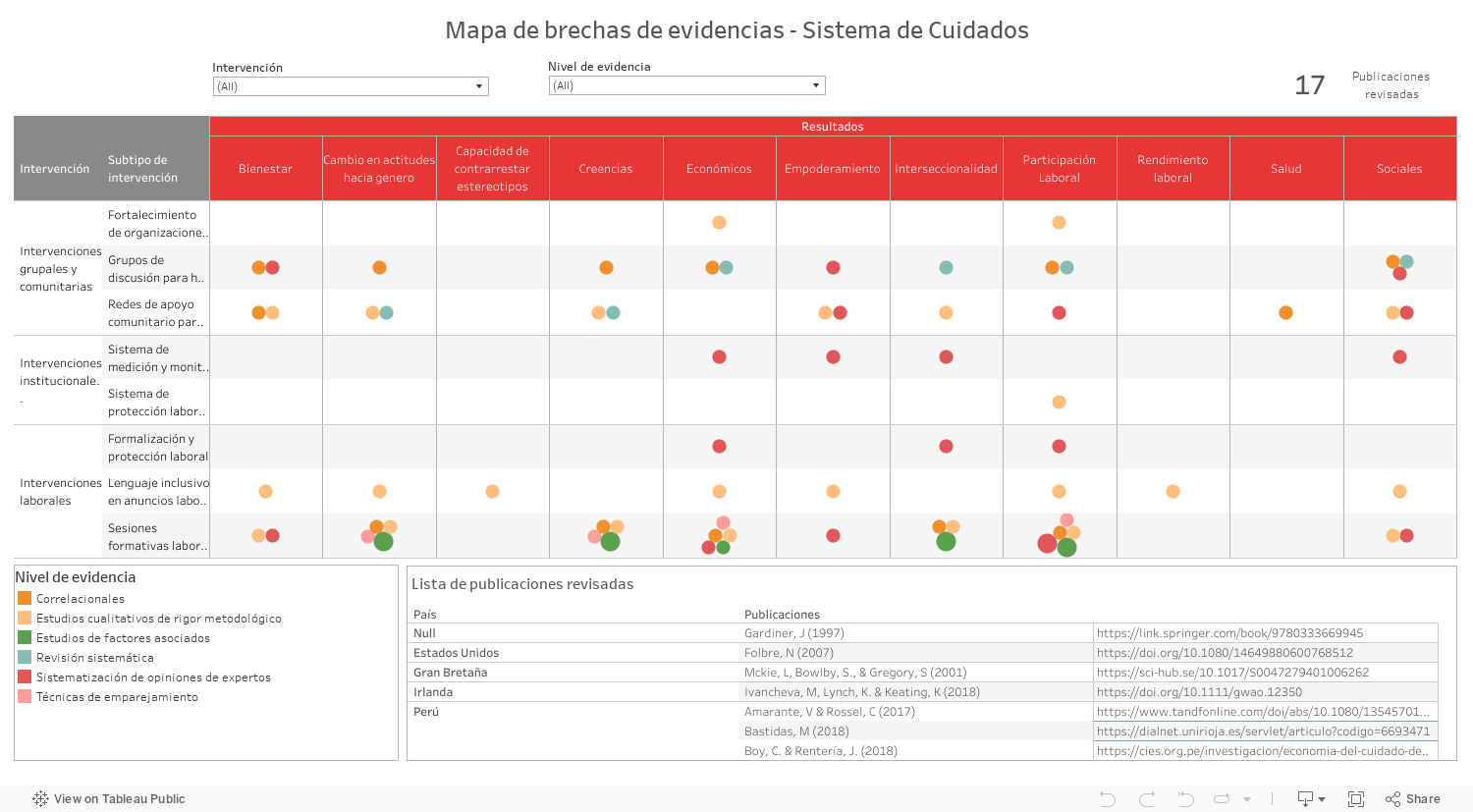Image resolution: width=1473 pixels, height=812 pixels.
Task: Open the link.springer.com publication URL
Action: pyautogui.click(x=1229, y=633)
